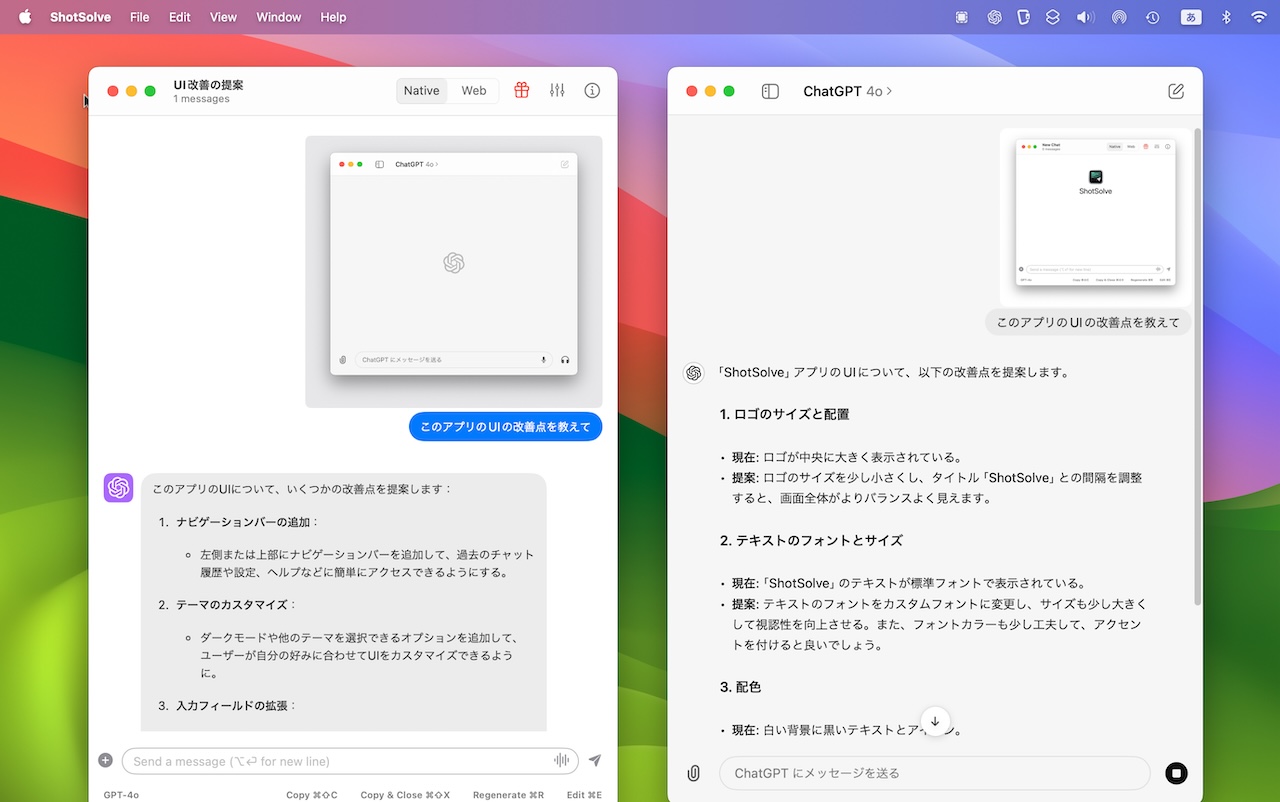Open the Wi-Fi menu bar icon

[1259, 17]
